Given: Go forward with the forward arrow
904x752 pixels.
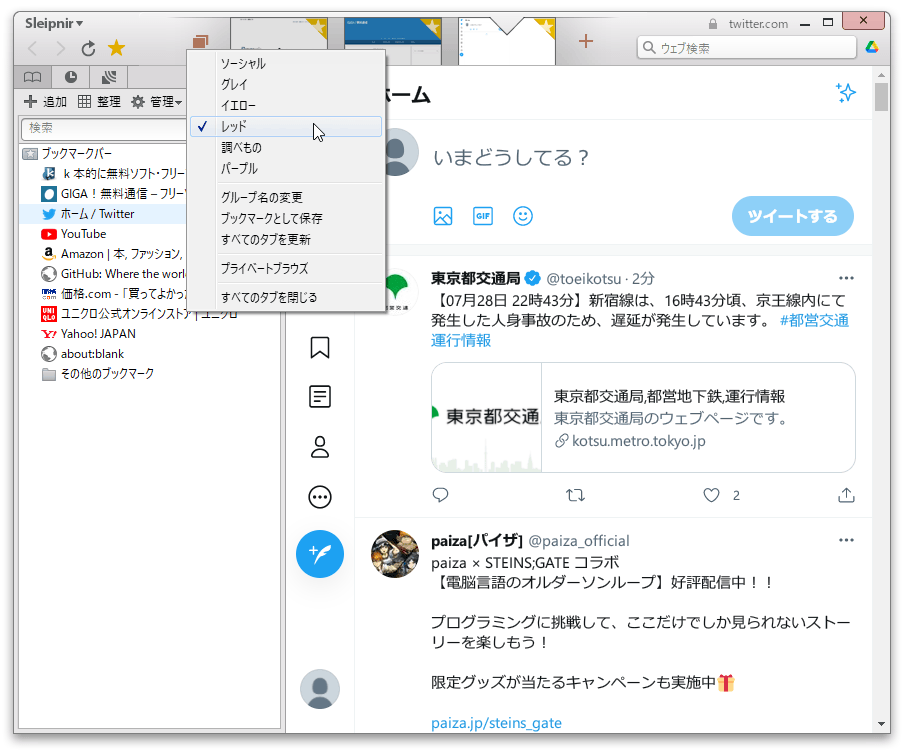Looking at the screenshot, I should point(60,48).
